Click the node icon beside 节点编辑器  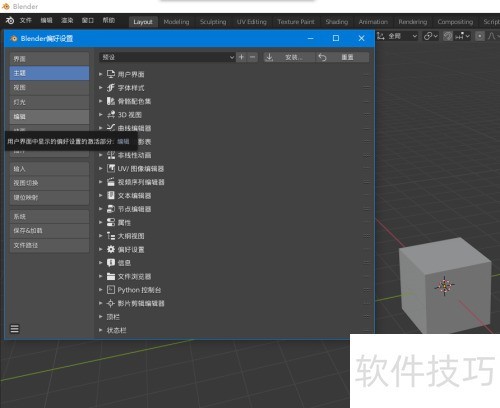[111, 209]
